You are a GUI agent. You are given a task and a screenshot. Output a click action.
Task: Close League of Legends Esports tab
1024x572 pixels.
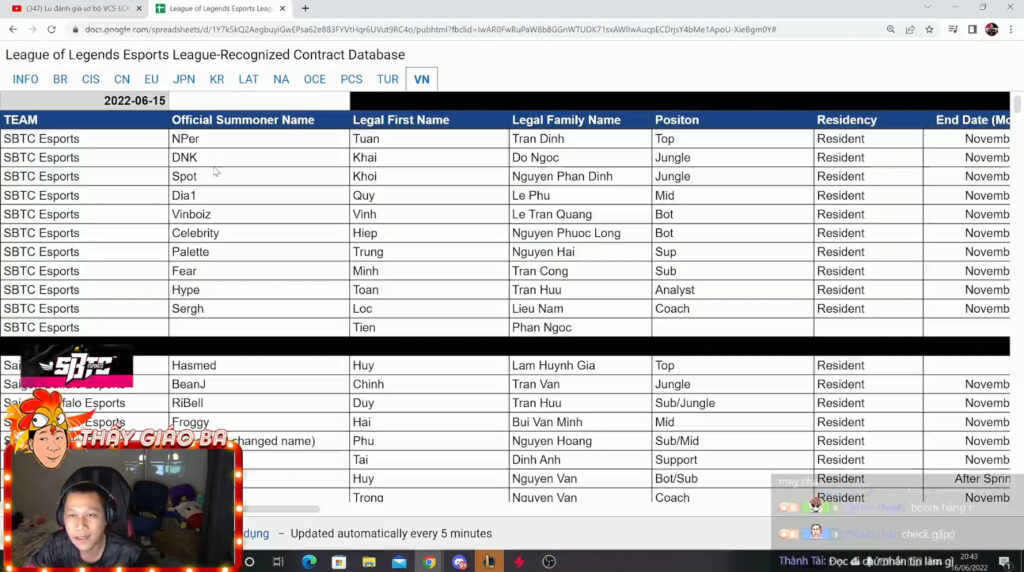click(x=282, y=8)
